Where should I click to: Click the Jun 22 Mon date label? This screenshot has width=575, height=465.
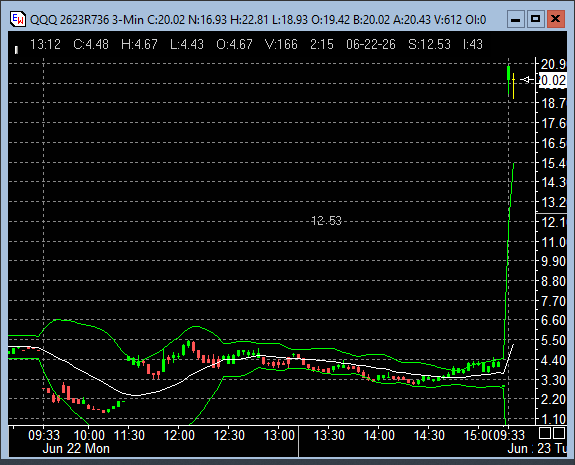[76, 448]
